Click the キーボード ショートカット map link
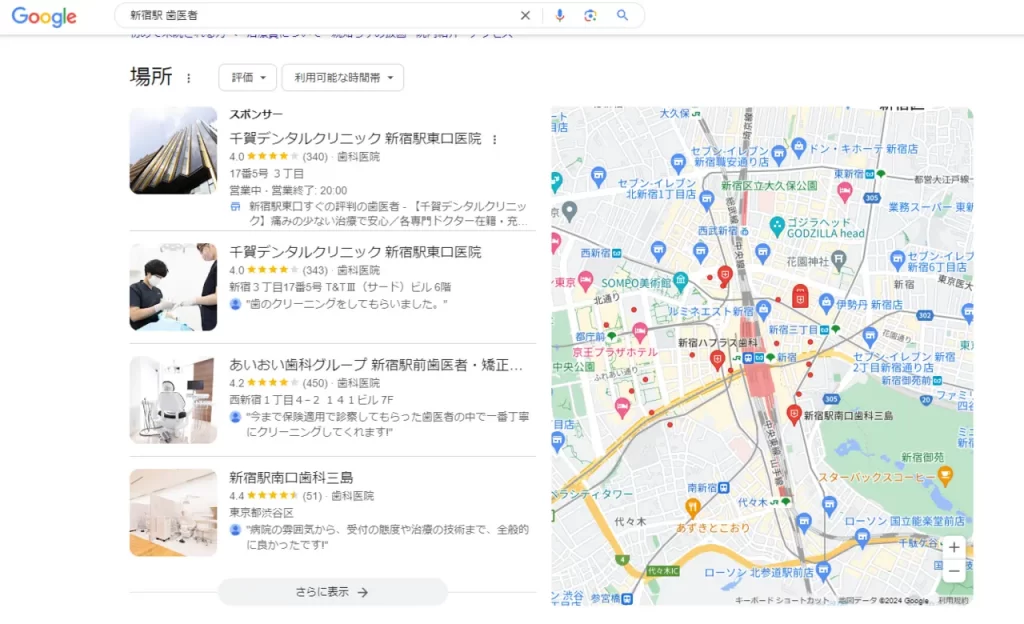1024x624 pixels. [782, 601]
